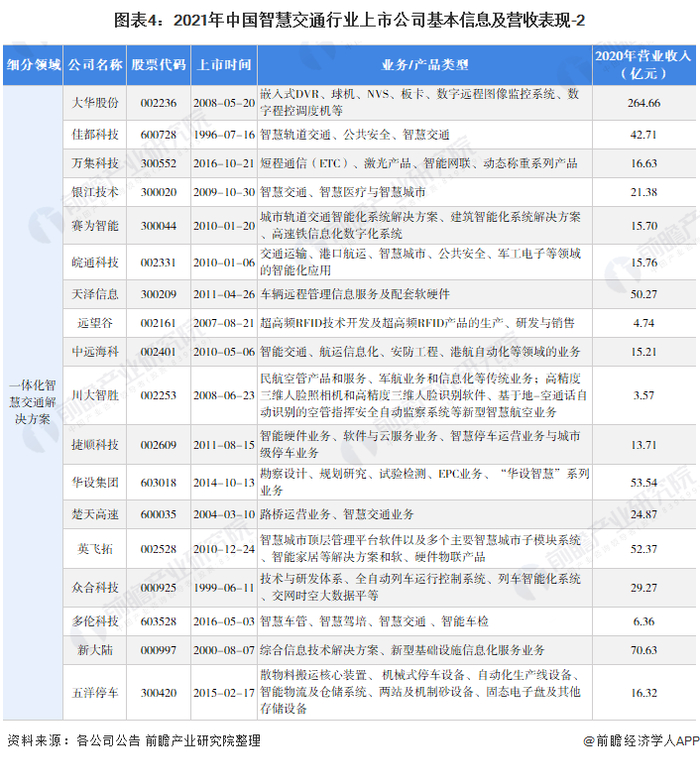Click the 资料来源 source note
This screenshot has height=761, width=700.
pyautogui.click(x=133, y=741)
